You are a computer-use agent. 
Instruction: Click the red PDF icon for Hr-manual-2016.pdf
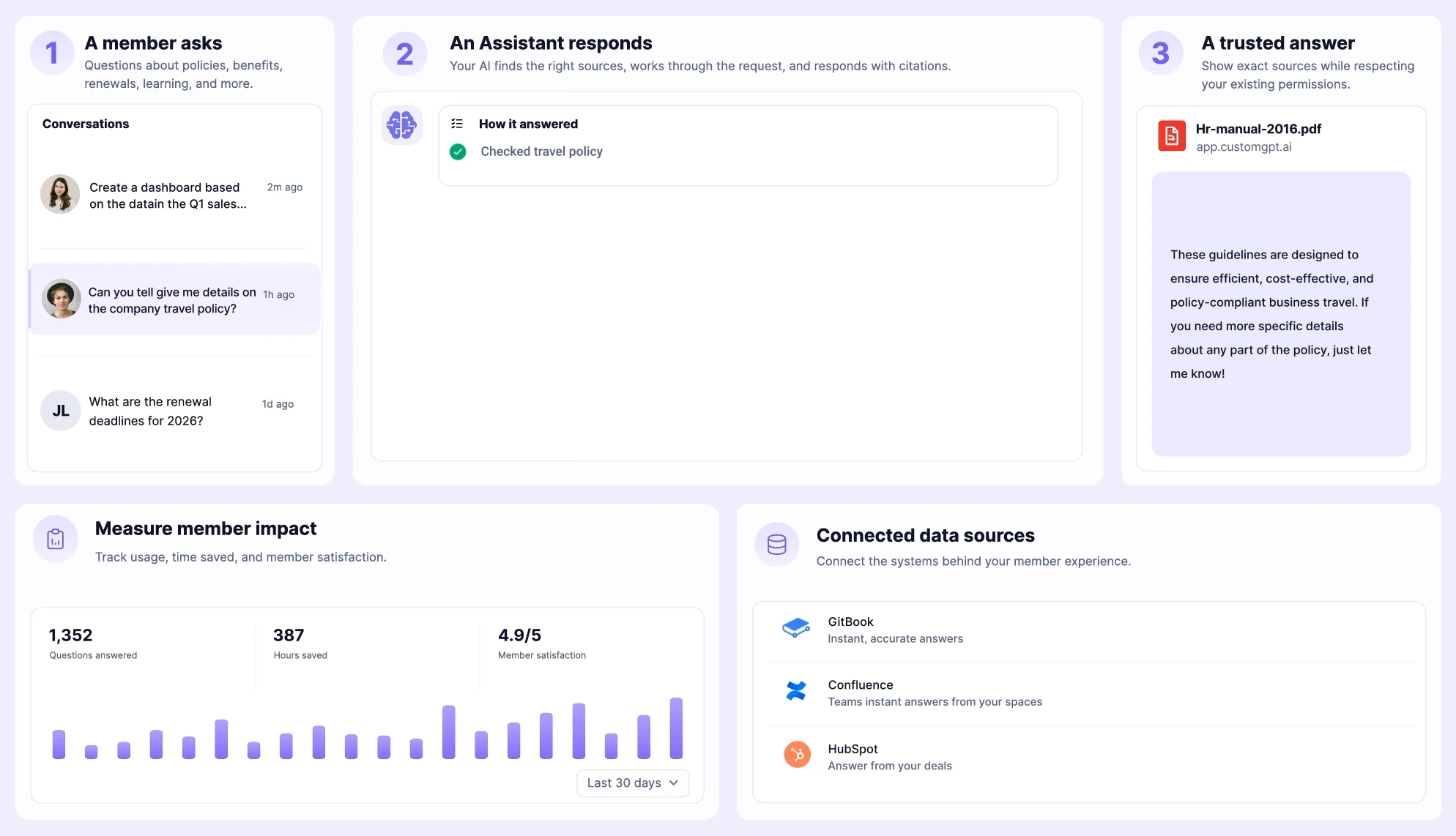pyautogui.click(x=1171, y=136)
